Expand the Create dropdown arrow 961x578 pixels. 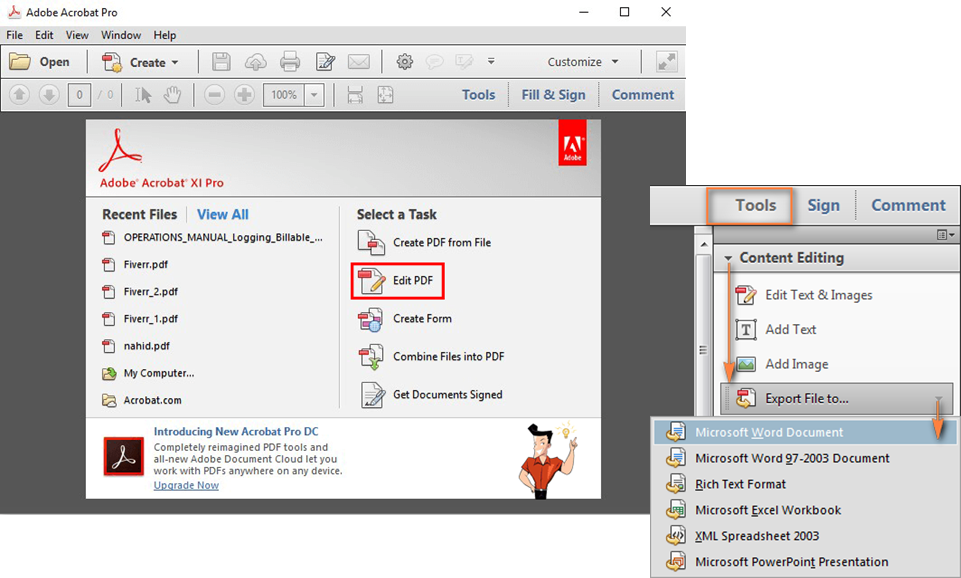pyautogui.click(x=175, y=63)
